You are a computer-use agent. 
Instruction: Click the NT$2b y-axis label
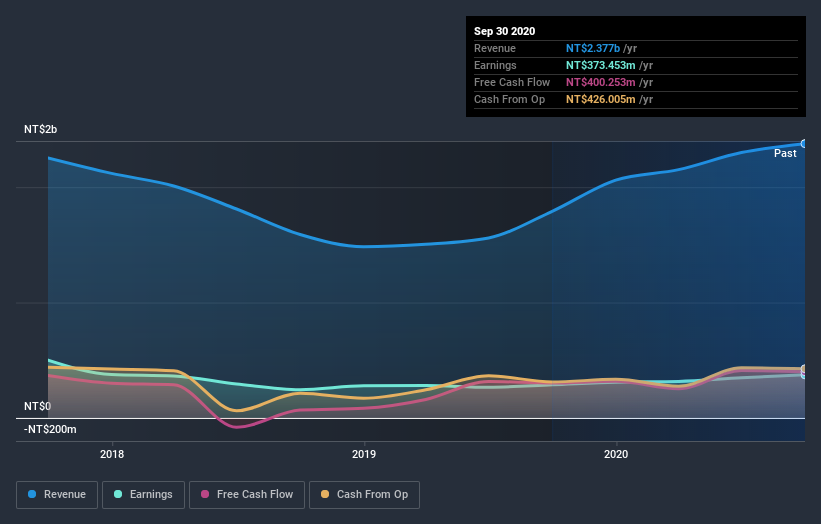point(40,129)
